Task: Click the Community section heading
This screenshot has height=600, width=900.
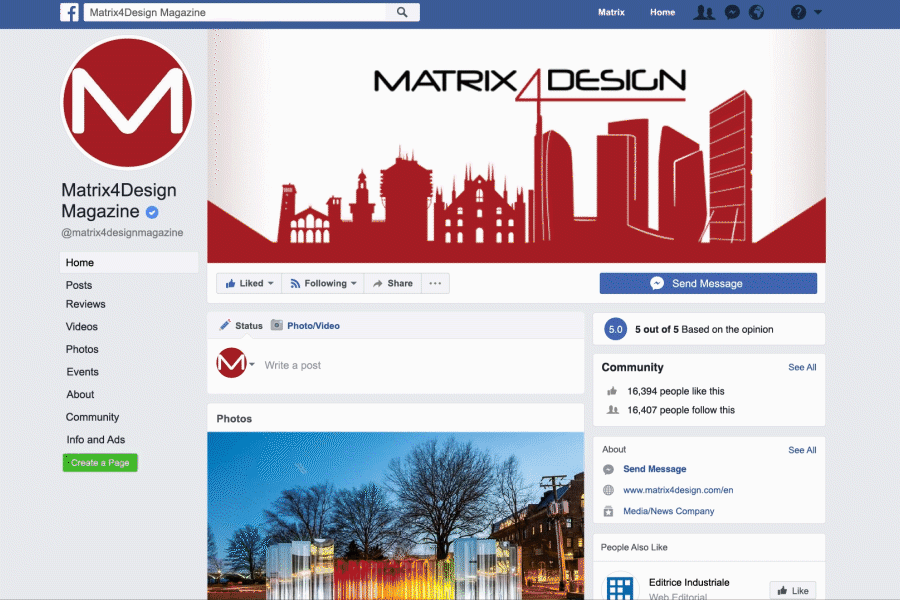Action: (633, 367)
